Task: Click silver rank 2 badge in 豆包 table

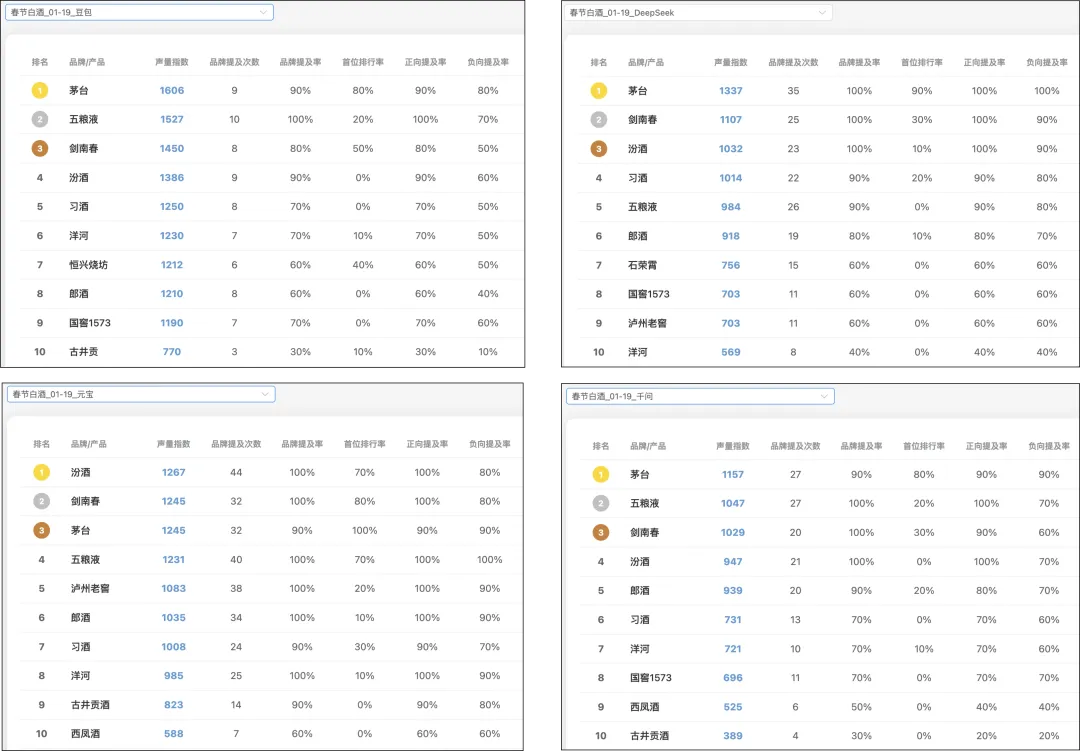Action: 40,119
